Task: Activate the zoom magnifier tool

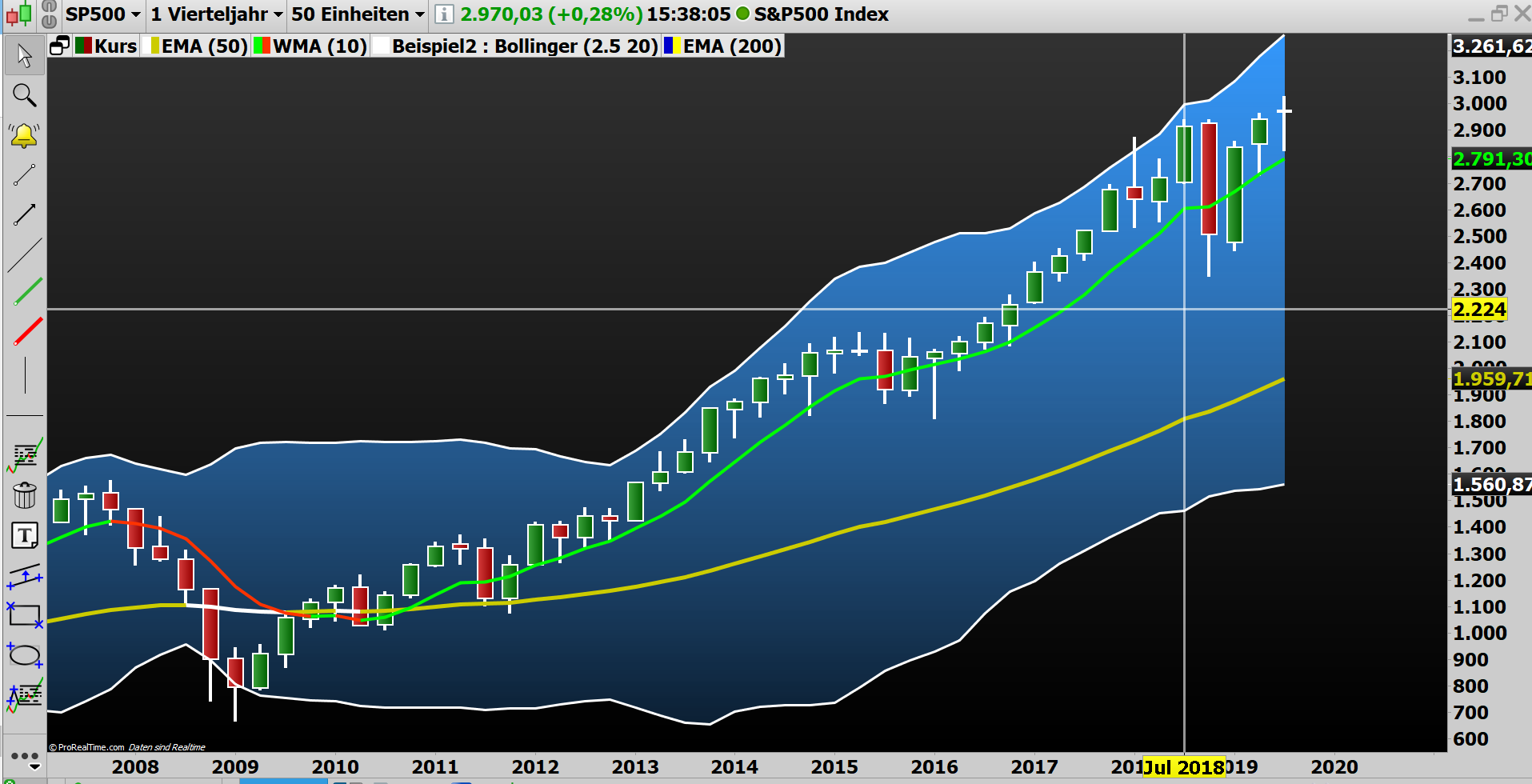Action: click(24, 96)
